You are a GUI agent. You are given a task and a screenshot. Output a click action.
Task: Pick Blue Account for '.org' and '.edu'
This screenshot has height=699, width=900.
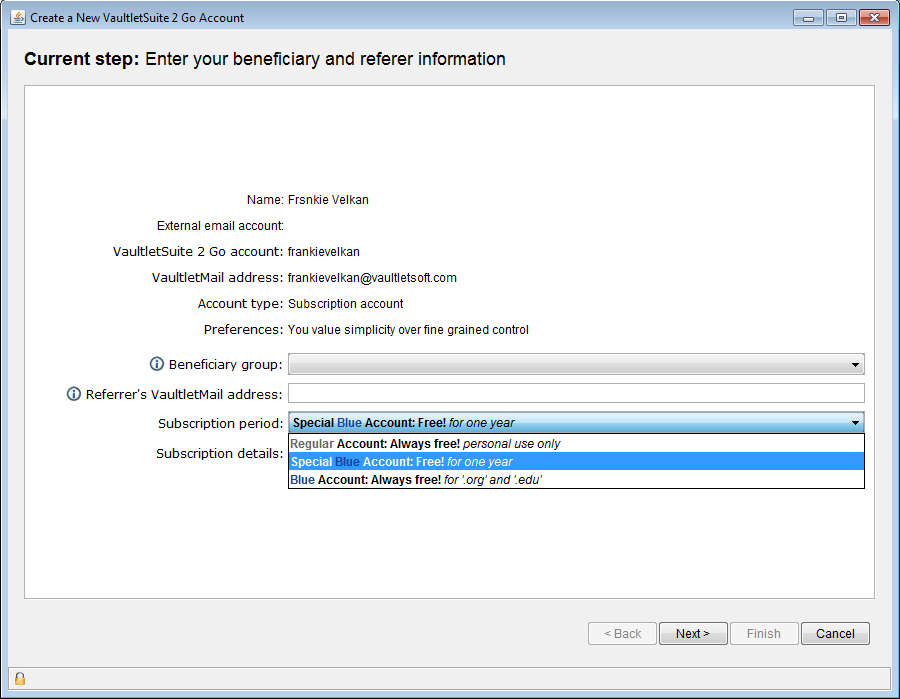point(576,480)
